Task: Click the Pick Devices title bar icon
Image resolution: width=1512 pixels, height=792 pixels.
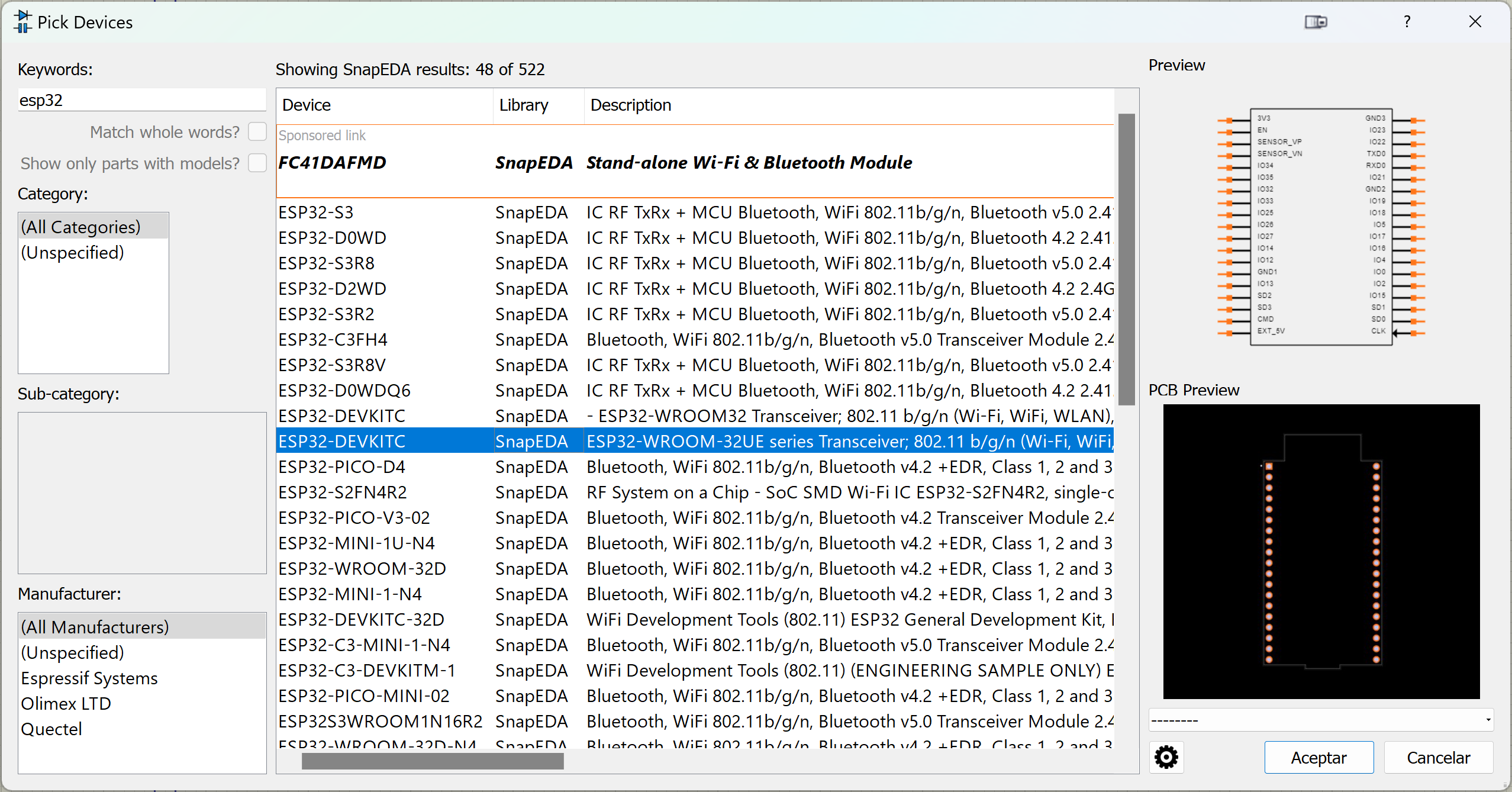Action: 22,22
